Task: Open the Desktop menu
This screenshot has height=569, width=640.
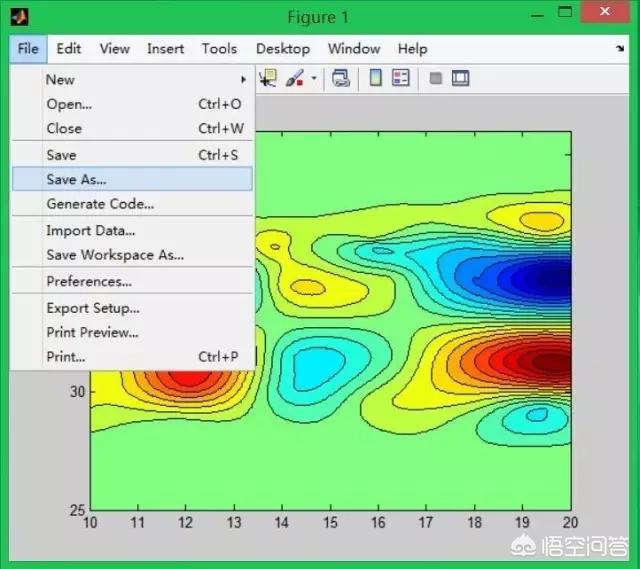Action: click(282, 48)
